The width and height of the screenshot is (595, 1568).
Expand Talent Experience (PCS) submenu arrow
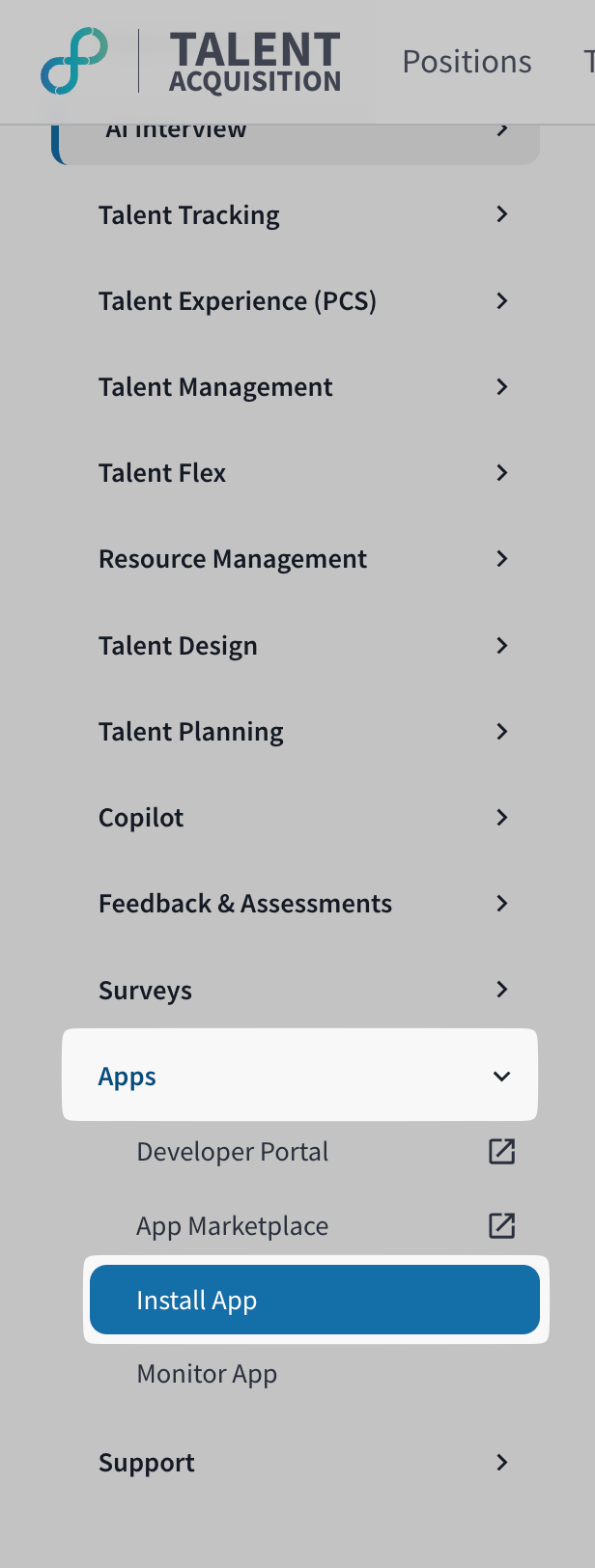(501, 301)
